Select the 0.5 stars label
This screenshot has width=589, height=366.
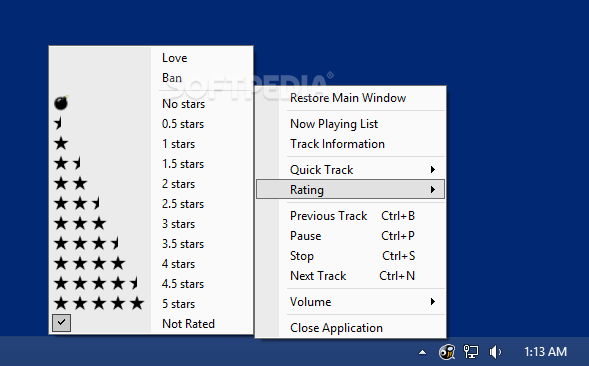pos(183,124)
